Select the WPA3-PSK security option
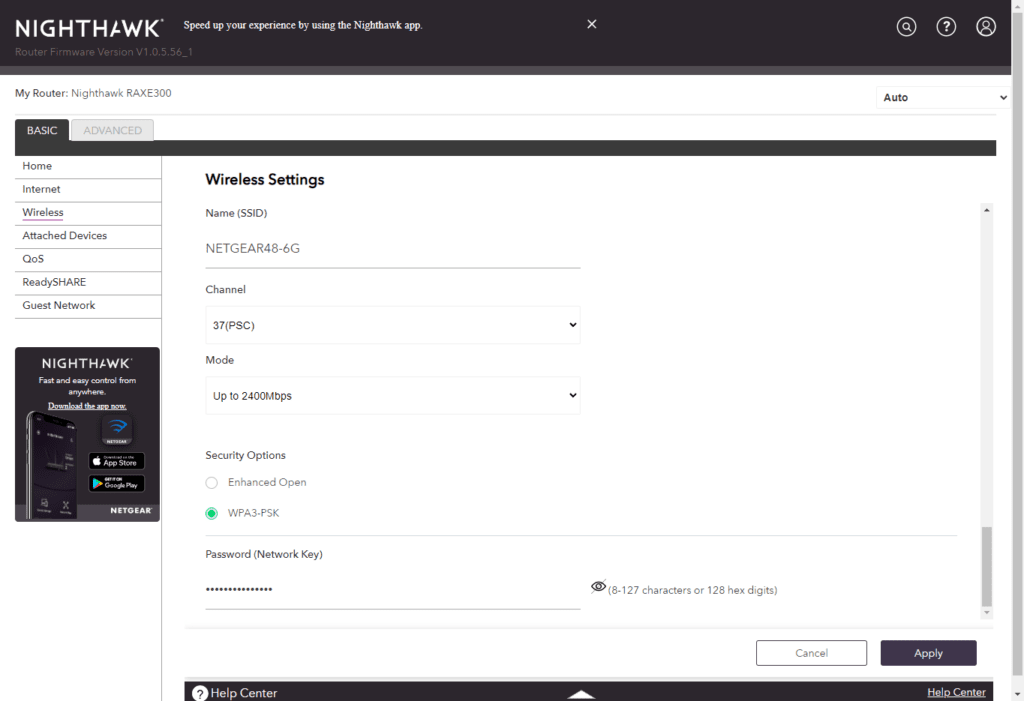 pyautogui.click(x=211, y=514)
